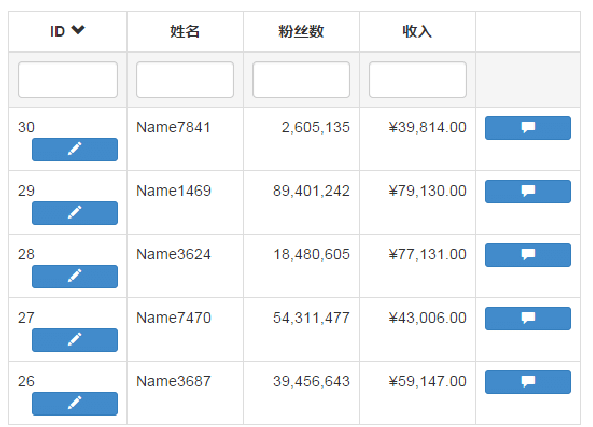Click the edit pencil button for ID 29
The height and width of the screenshot is (427, 593).
coord(75,213)
